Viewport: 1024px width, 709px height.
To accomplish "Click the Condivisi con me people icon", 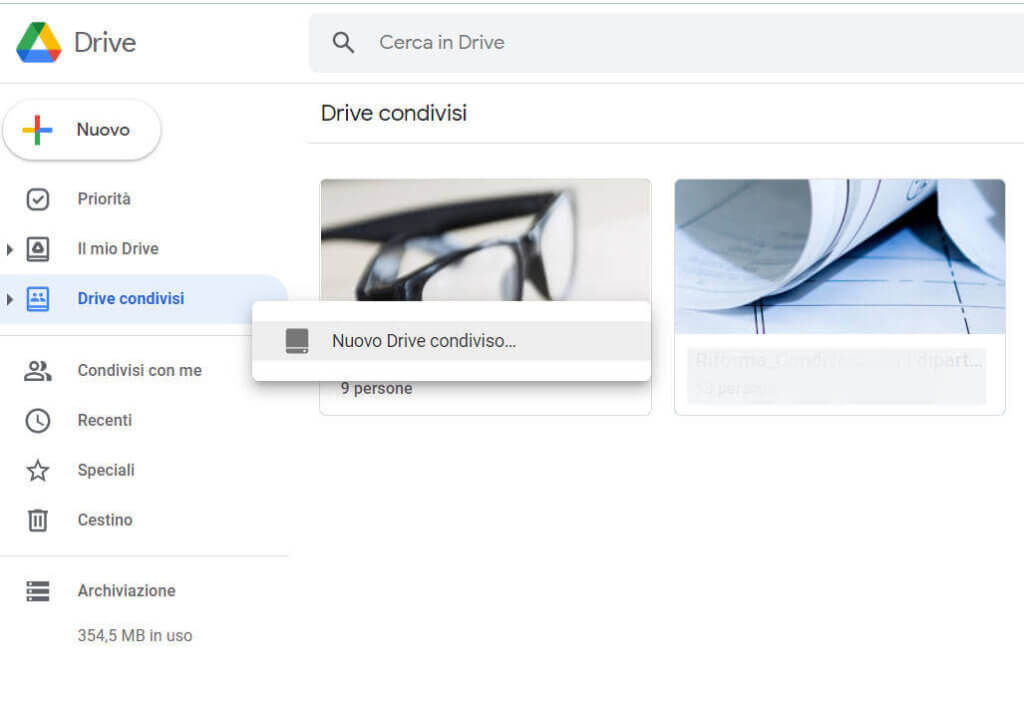I will click(38, 371).
